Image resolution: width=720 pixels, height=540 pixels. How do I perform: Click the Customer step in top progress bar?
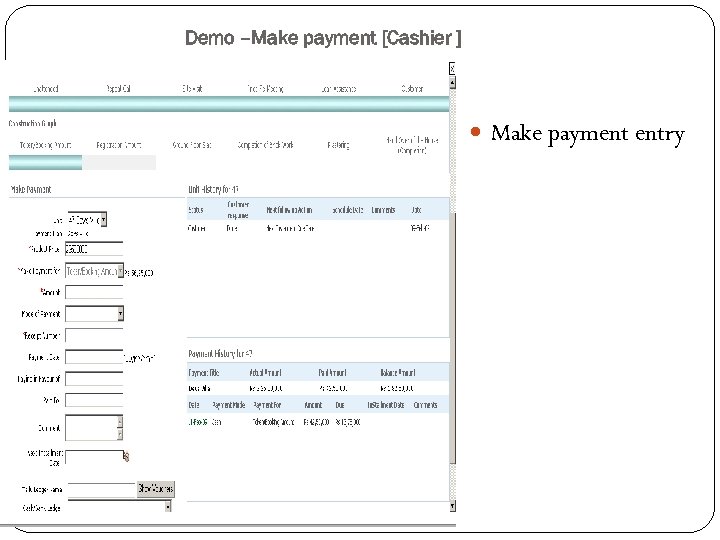(412, 89)
